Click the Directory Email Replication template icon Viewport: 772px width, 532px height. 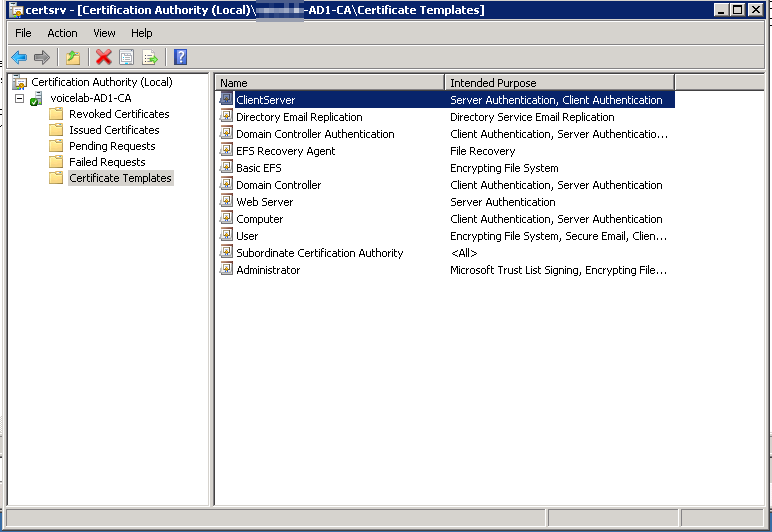(x=226, y=116)
